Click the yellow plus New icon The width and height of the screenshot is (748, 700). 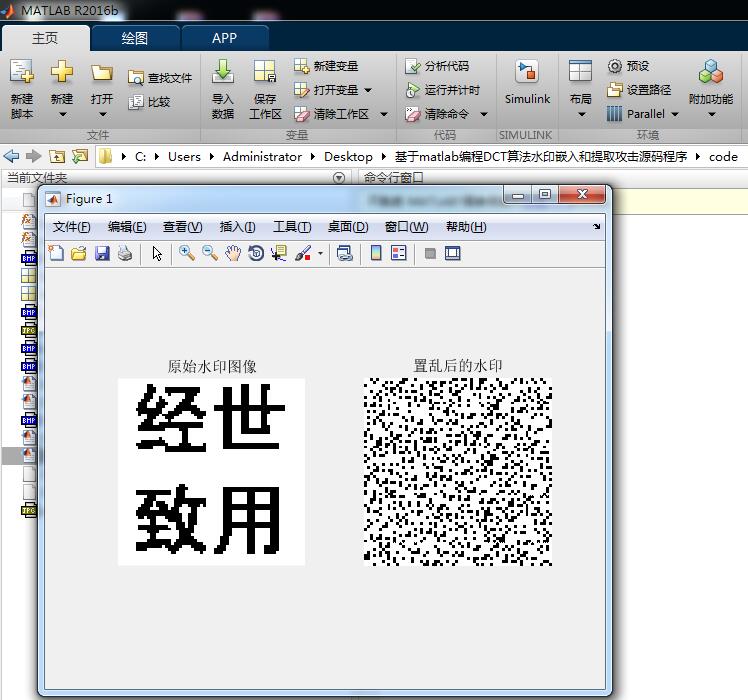pos(62,72)
